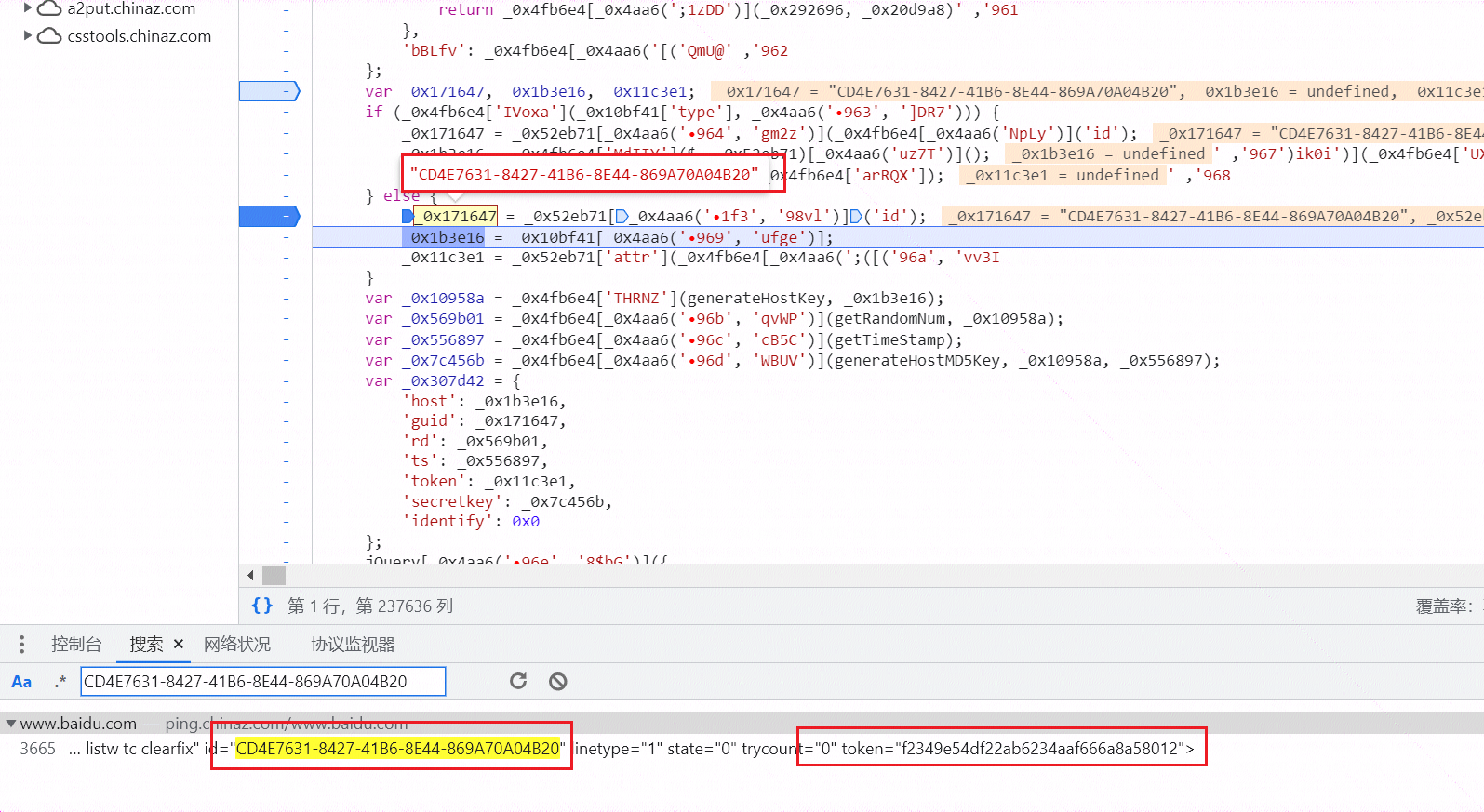This screenshot has height=812, width=1484.
Task: Click the pretty-print curly braces icon
Action: [262, 606]
